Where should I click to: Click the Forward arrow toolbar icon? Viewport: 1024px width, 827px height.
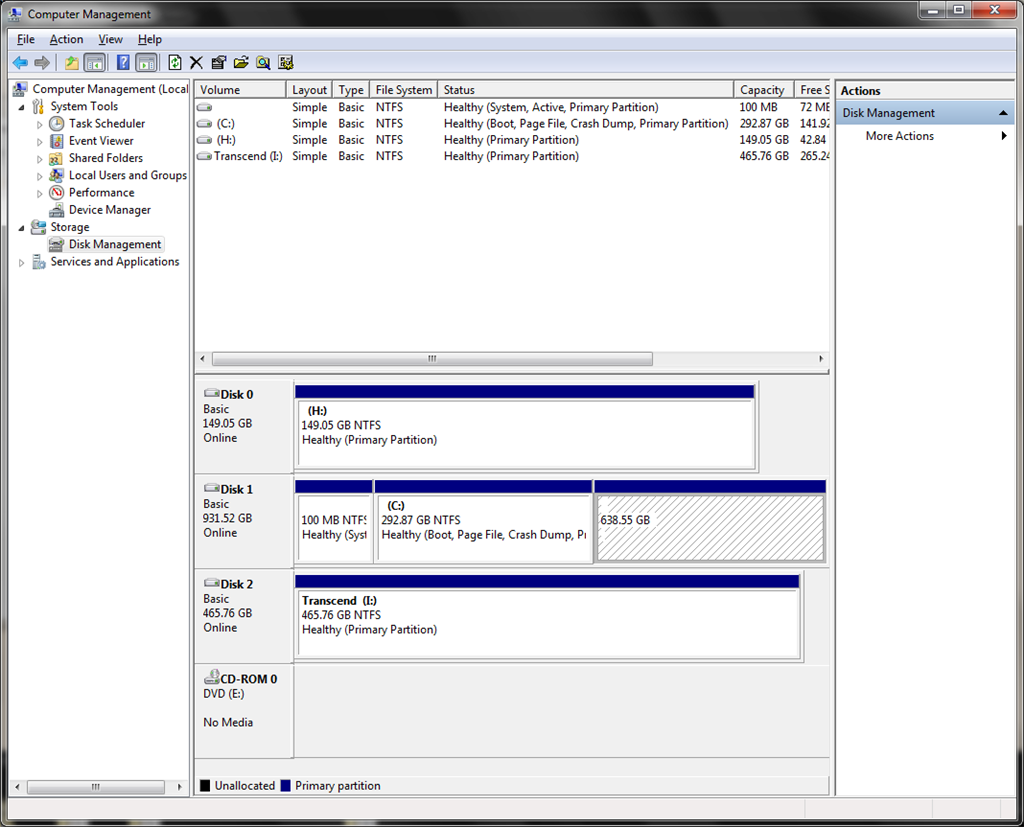(x=42, y=63)
